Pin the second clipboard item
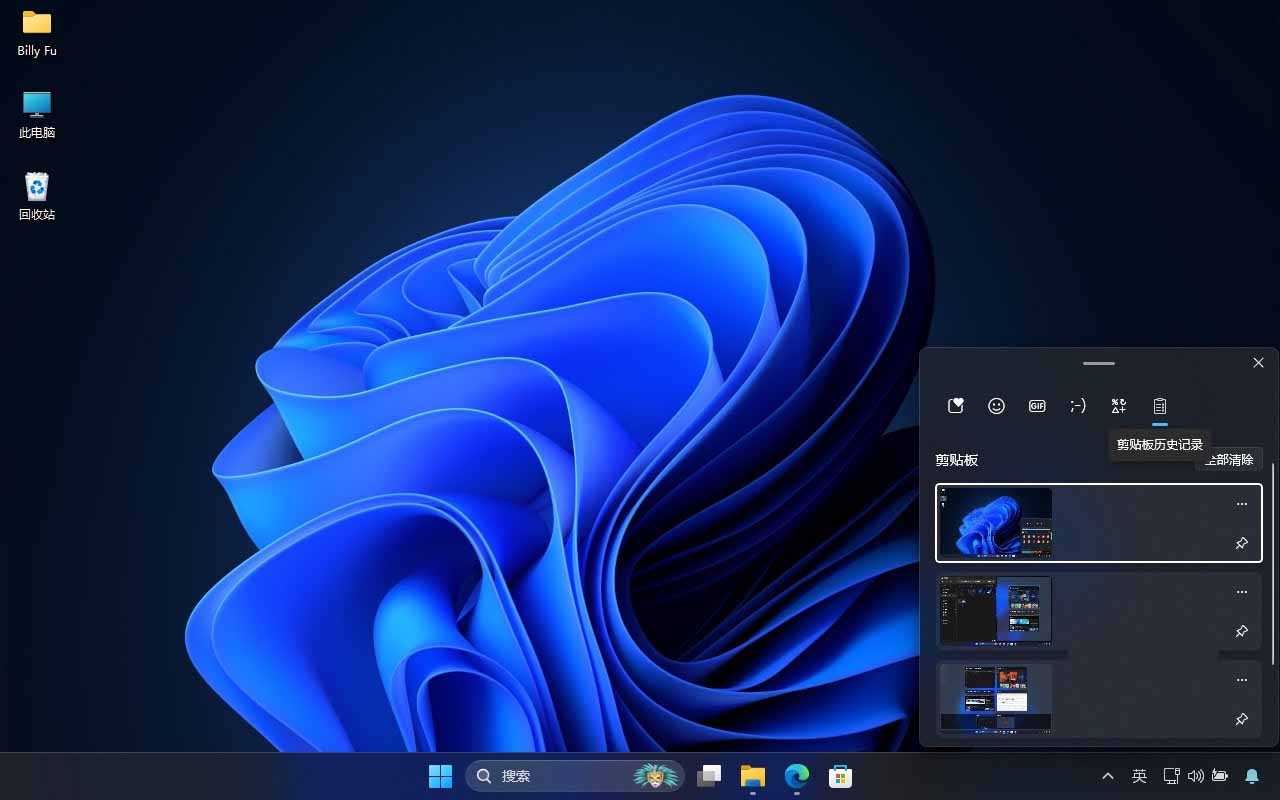 pyautogui.click(x=1241, y=631)
